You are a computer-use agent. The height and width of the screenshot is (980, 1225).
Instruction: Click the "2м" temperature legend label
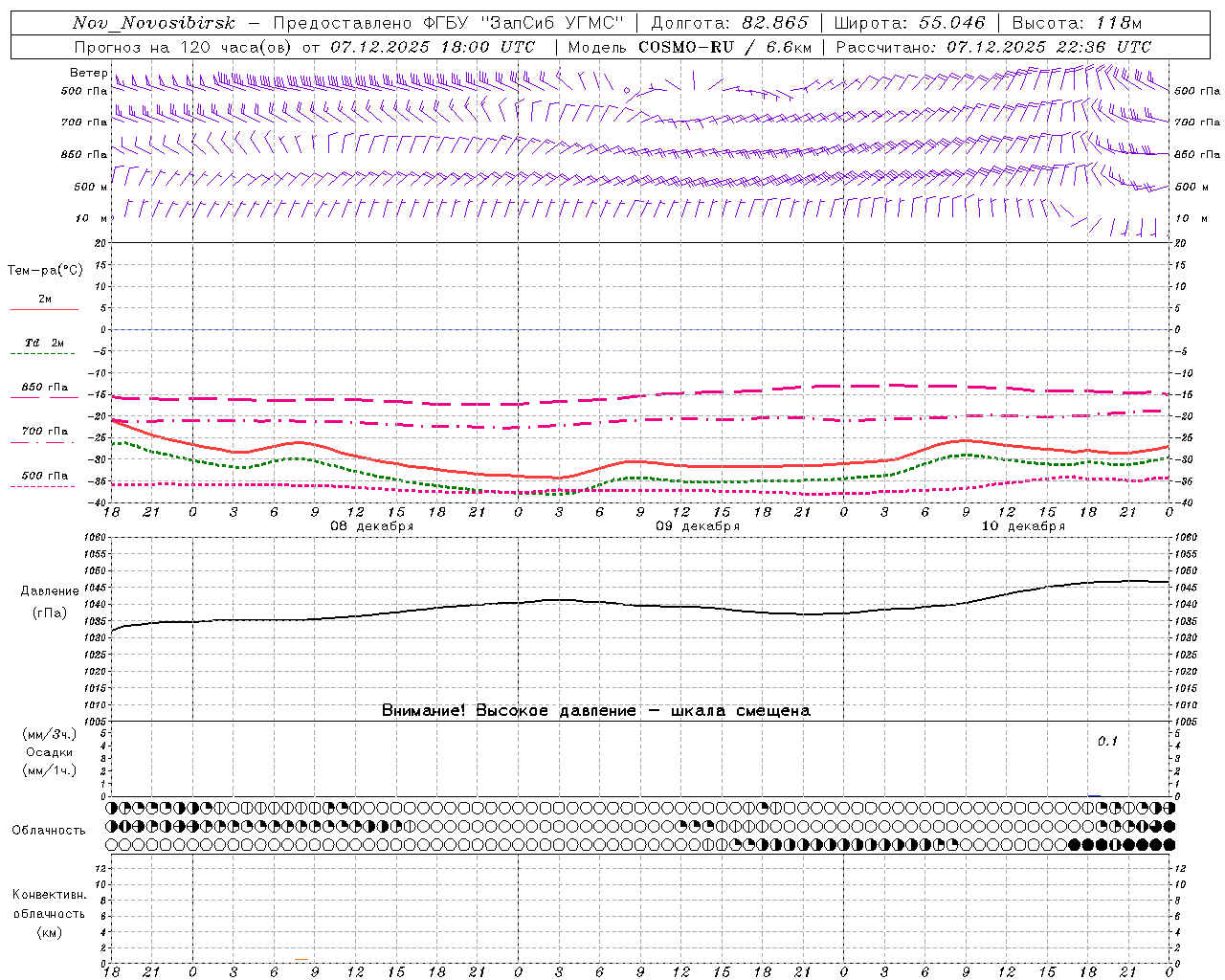(45, 300)
